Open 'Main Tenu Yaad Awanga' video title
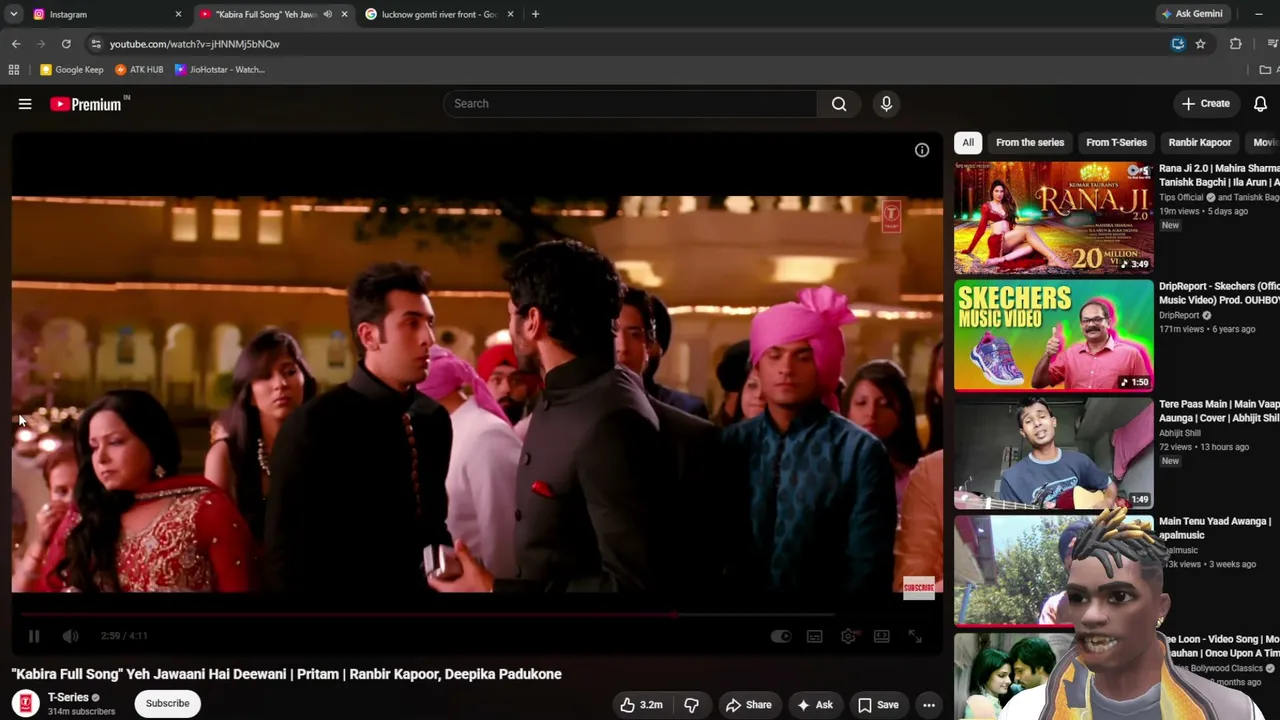This screenshot has width=1280, height=720. coord(1215,528)
